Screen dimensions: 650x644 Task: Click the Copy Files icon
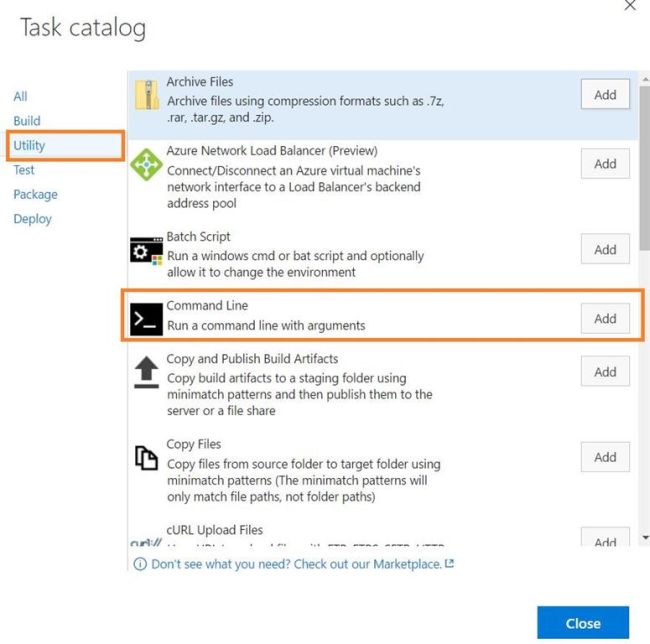pyautogui.click(x=147, y=458)
